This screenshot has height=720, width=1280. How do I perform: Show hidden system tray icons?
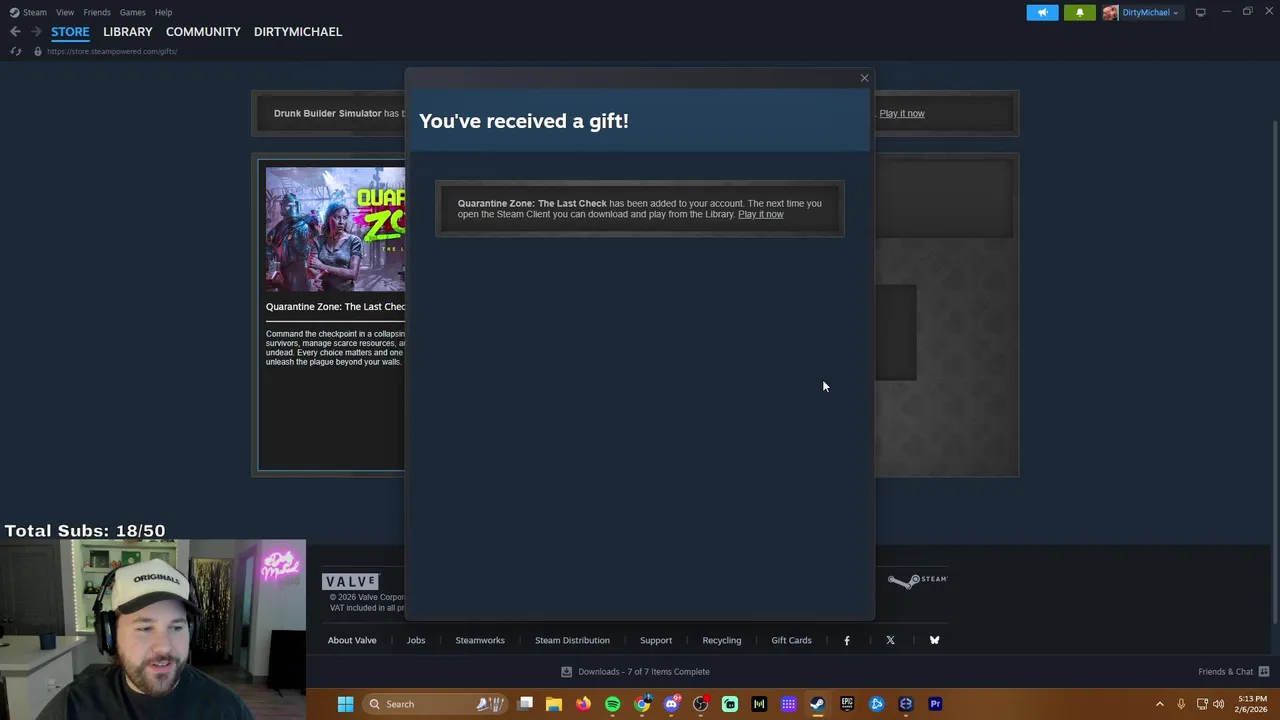tap(1160, 704)
